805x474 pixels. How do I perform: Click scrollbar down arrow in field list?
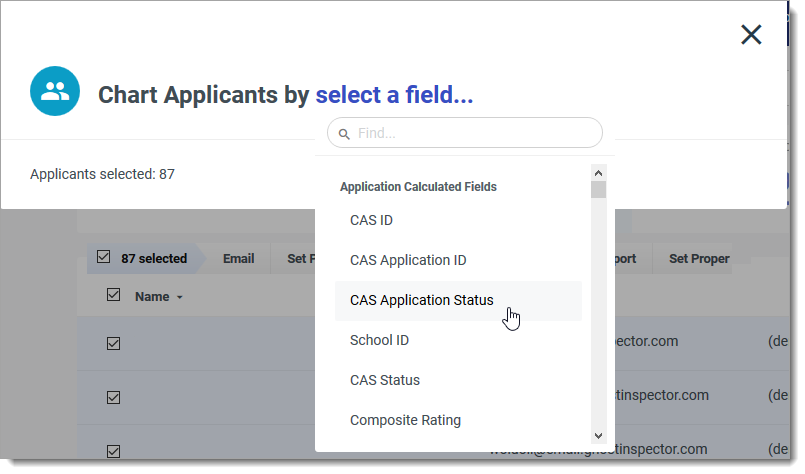(598, 436)
